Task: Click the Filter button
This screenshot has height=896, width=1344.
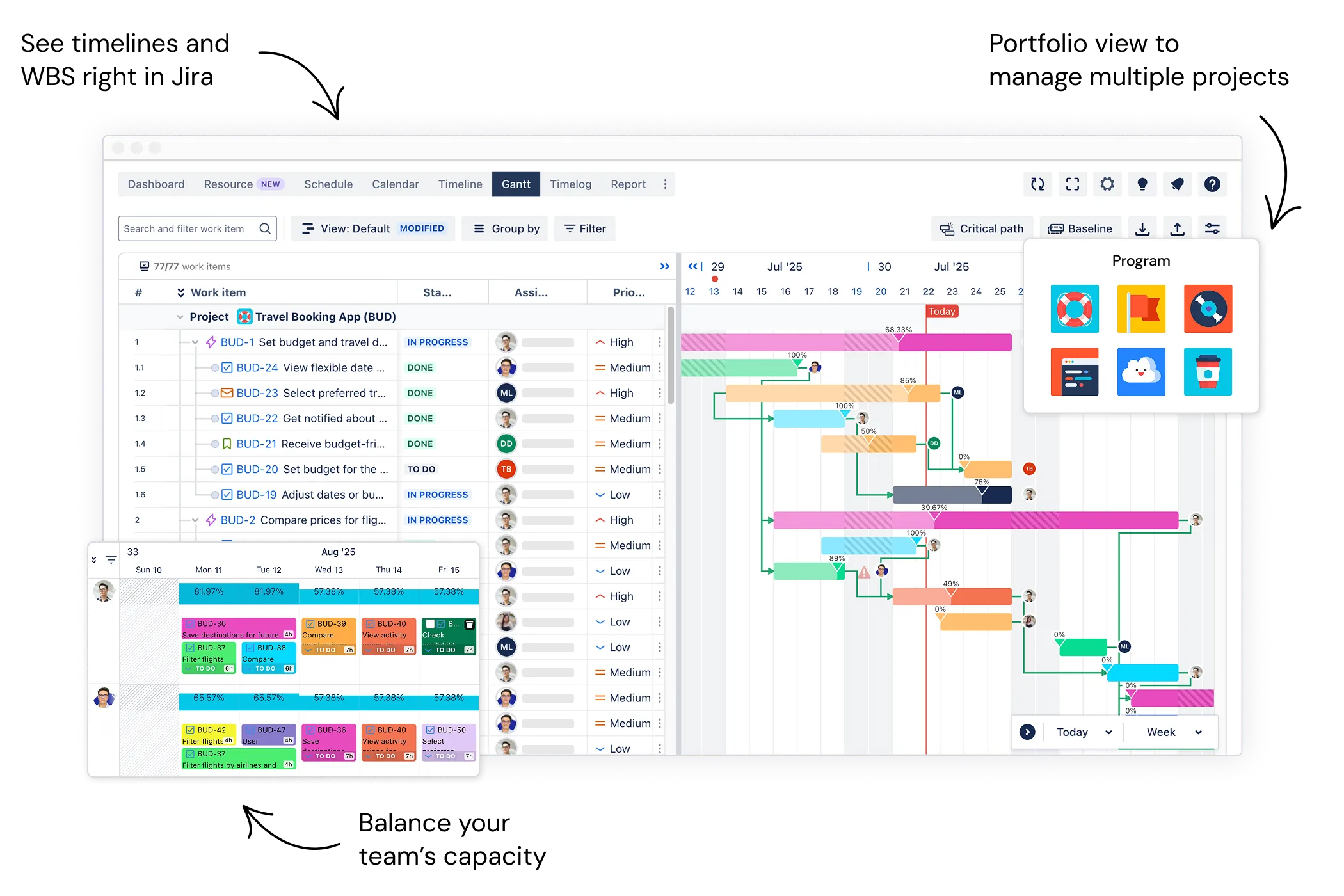Action: click(585, 228)
